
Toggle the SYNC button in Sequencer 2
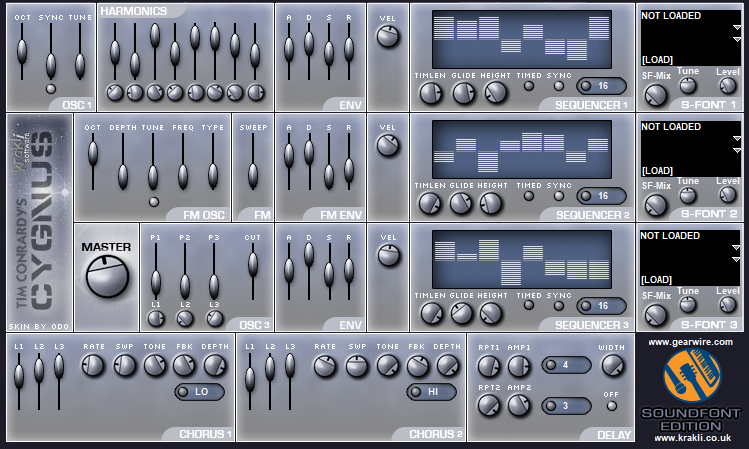[560, 196]
